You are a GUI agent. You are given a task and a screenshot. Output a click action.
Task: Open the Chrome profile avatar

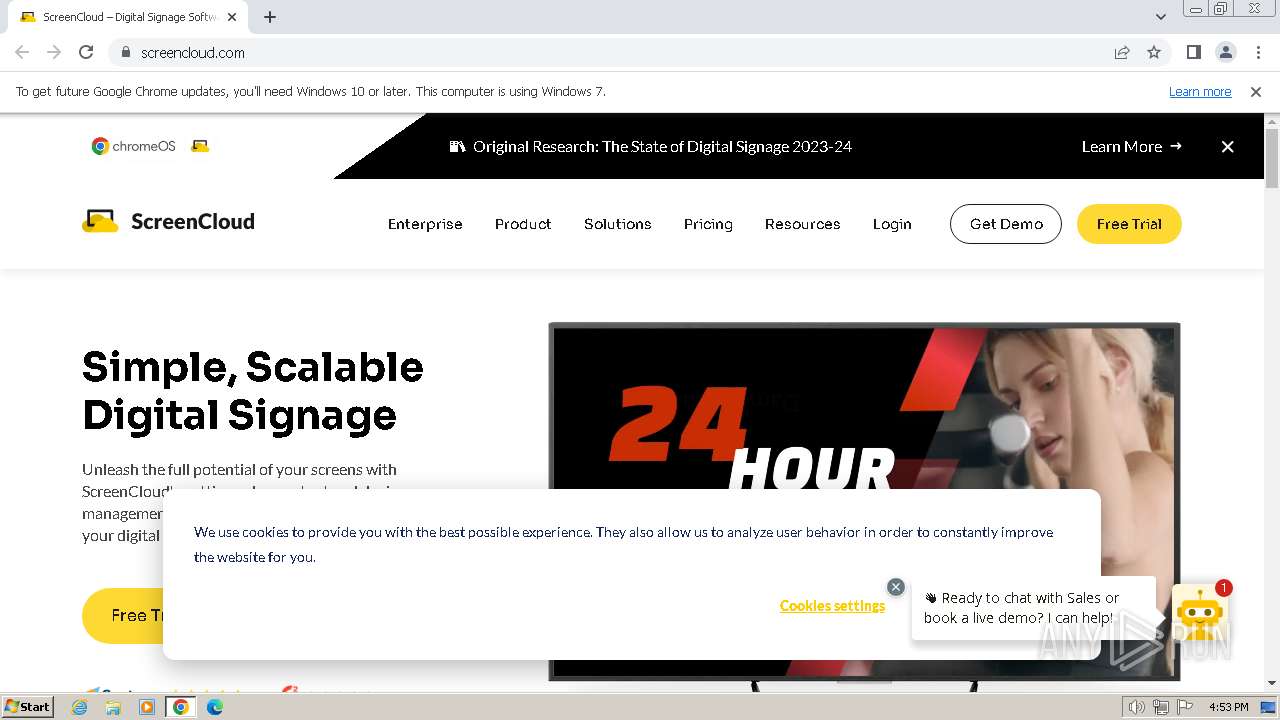point(1225,52)
